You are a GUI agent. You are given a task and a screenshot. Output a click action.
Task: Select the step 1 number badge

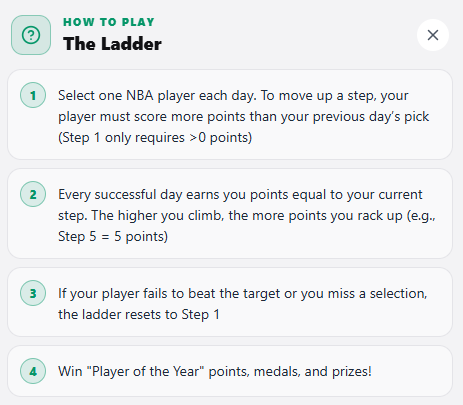[x=33, y=95]
